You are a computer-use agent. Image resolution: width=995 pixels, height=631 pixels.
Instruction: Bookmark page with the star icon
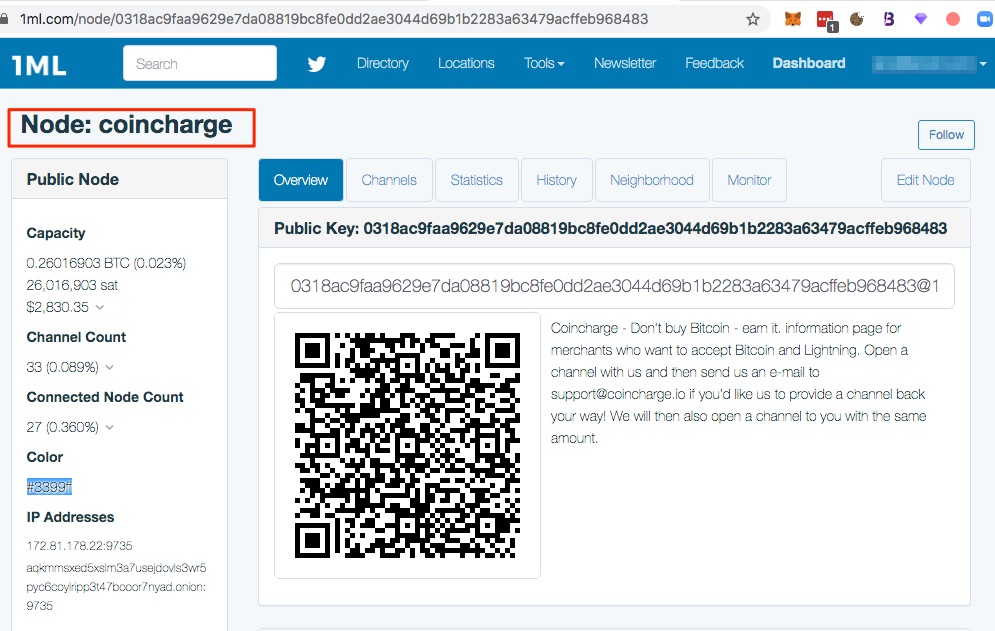tap(753, 19)
